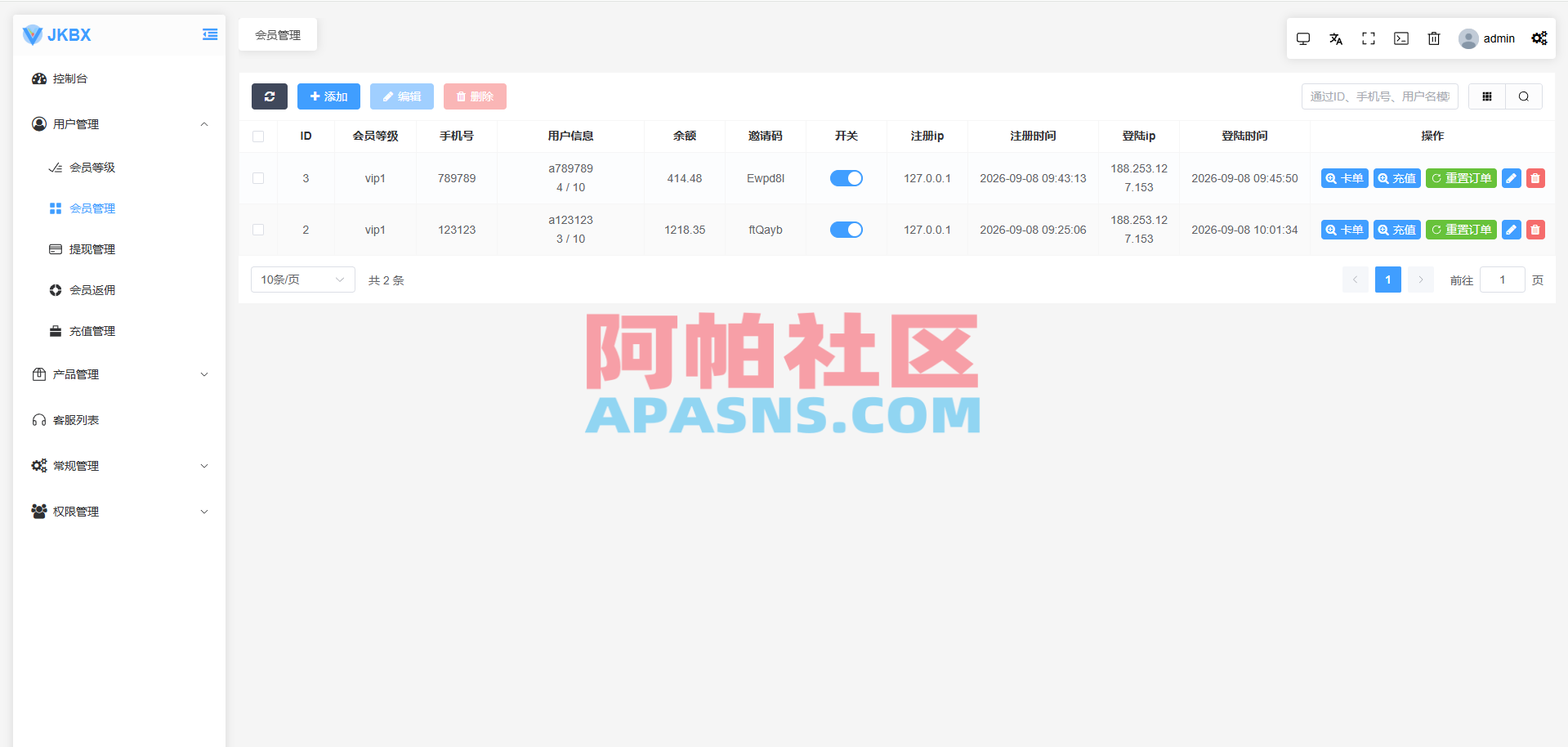Open the 会员等级 menu item

[x=119, y=168]
